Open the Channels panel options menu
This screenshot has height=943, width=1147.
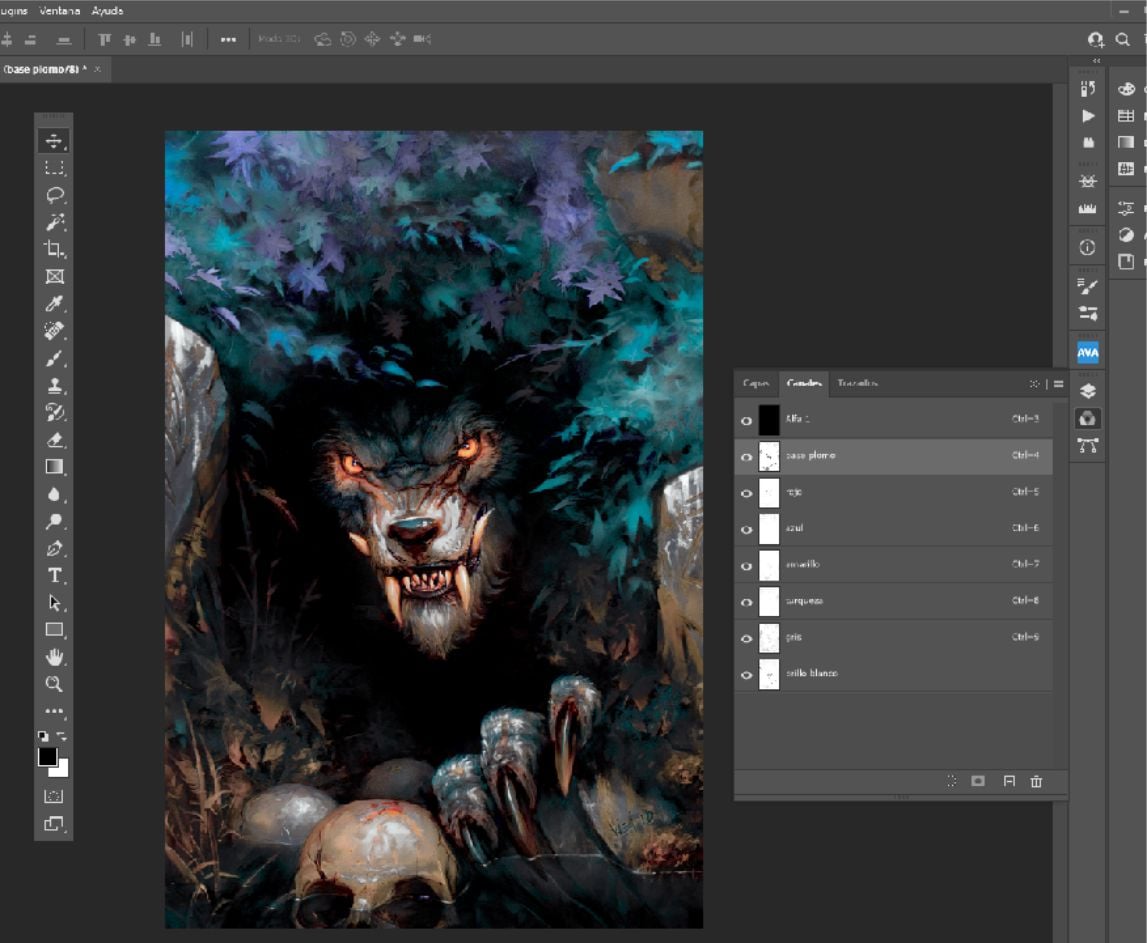click(1058, 384)
